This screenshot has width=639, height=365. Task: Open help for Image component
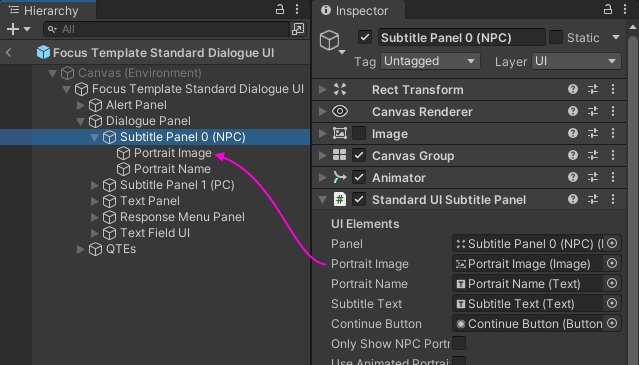click(x=573, y=133)
